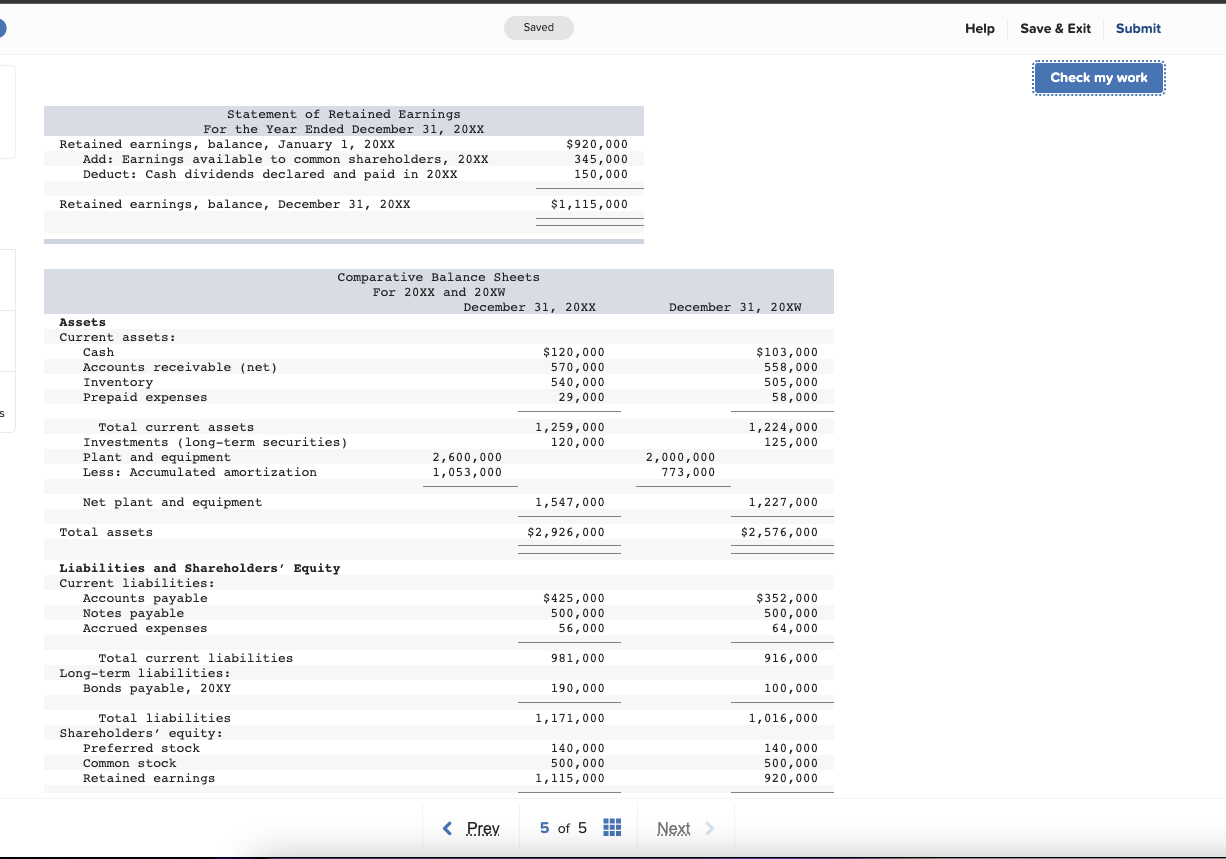Select the Preferred stock row label

(141, 748)
